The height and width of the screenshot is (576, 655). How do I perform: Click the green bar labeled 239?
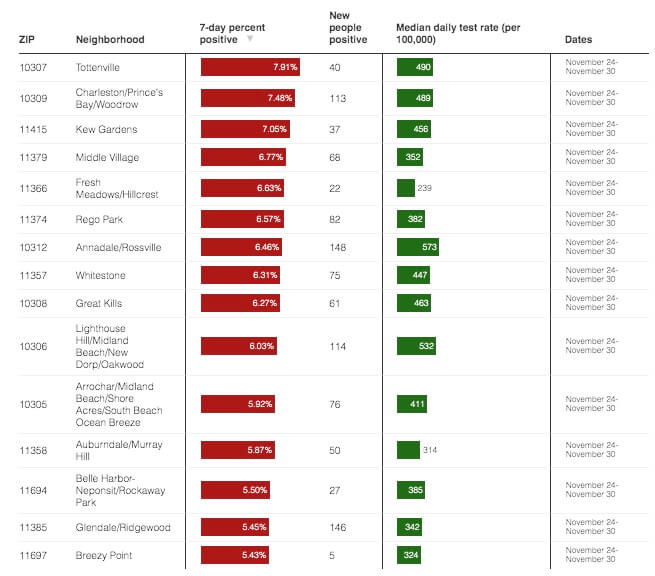pos(406,188)
